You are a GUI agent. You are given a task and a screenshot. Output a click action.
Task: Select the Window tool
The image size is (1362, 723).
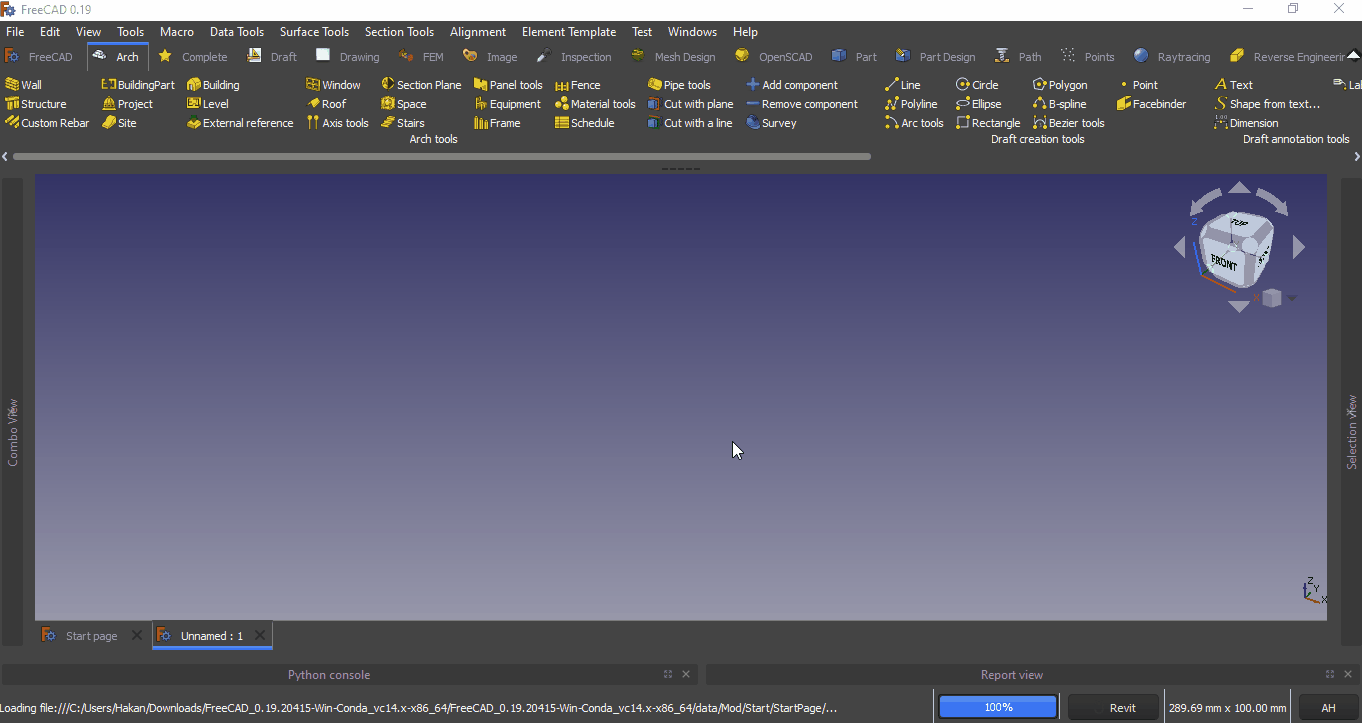point(333,85)
